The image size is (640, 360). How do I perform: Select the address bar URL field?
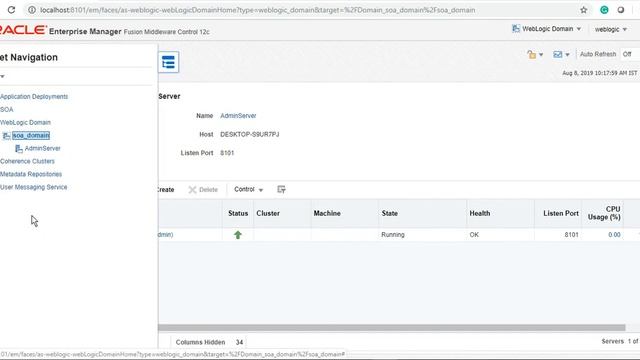(x=258, y=10)
